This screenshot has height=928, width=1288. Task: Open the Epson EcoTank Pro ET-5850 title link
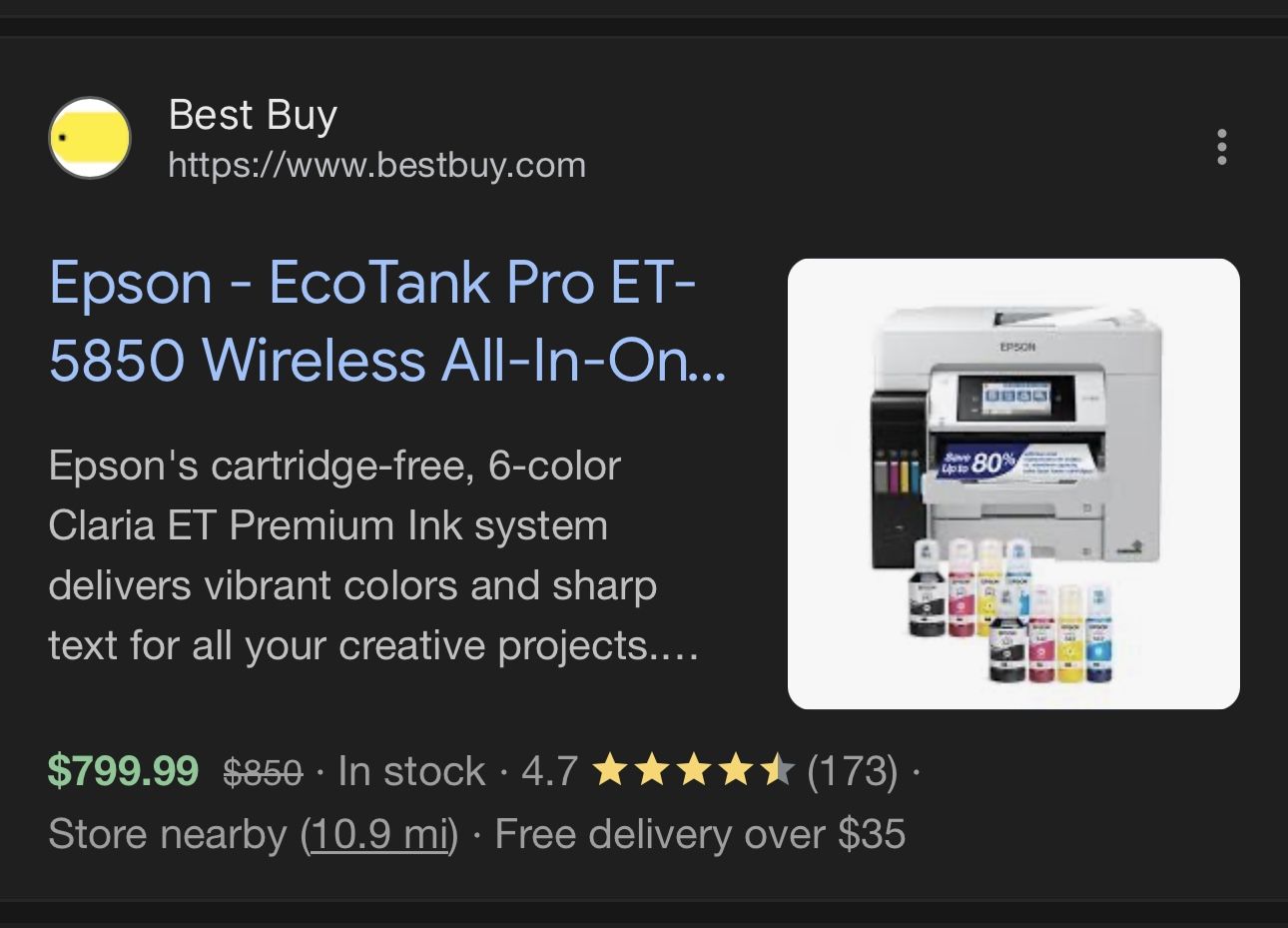pos(388,321)
